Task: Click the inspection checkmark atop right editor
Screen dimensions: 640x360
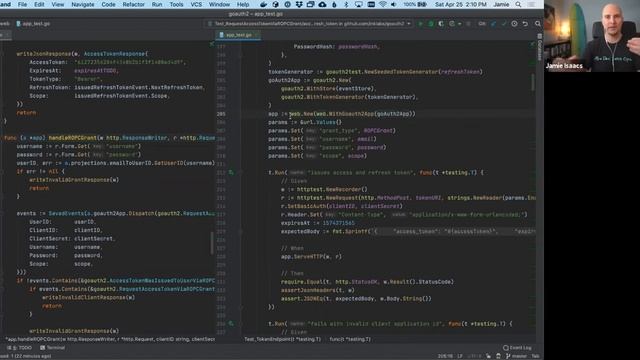Action: point(533,43)
